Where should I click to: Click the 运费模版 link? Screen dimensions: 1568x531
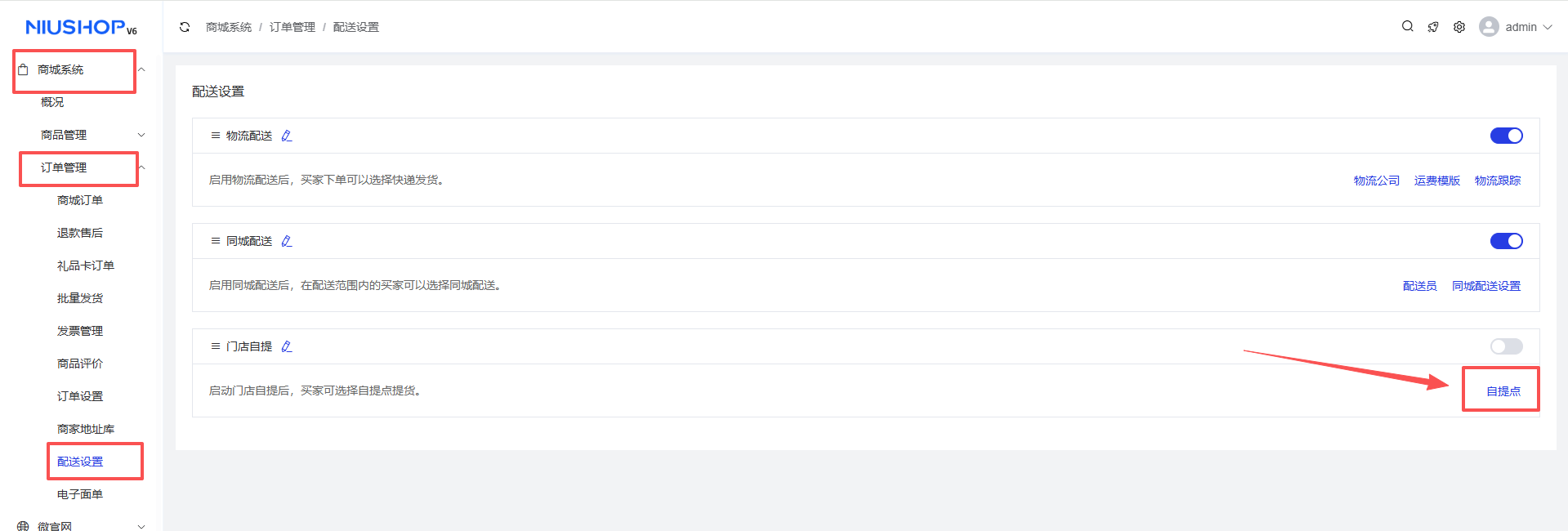(1436, 181)
